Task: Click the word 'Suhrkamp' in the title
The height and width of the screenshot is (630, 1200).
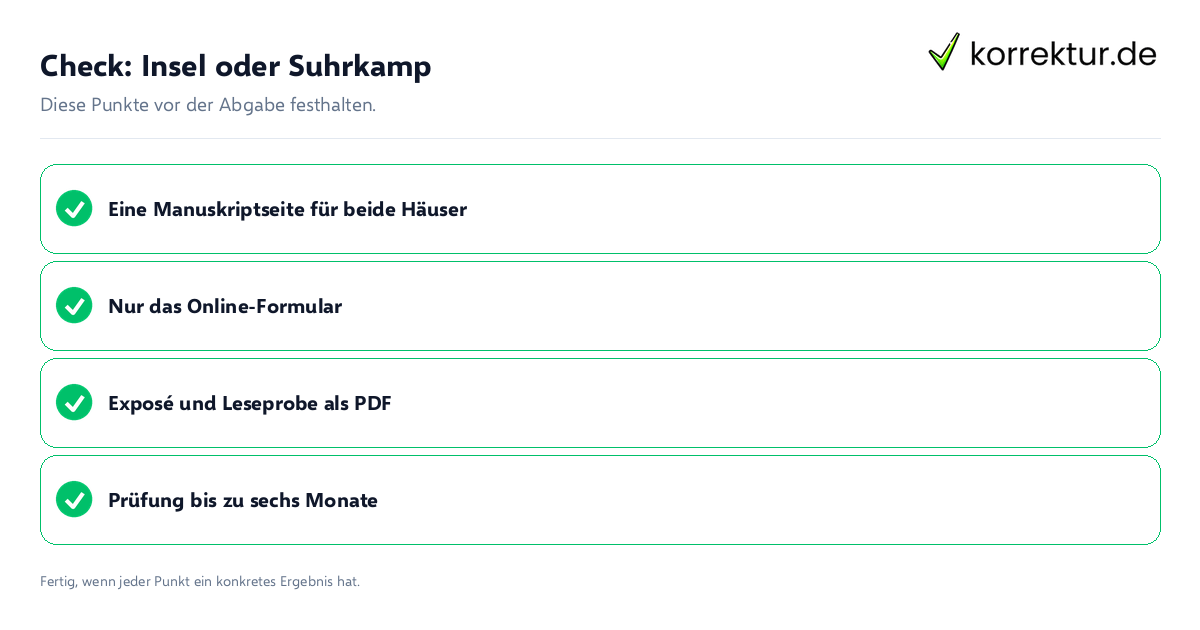Action: click(x=360, y=66)
